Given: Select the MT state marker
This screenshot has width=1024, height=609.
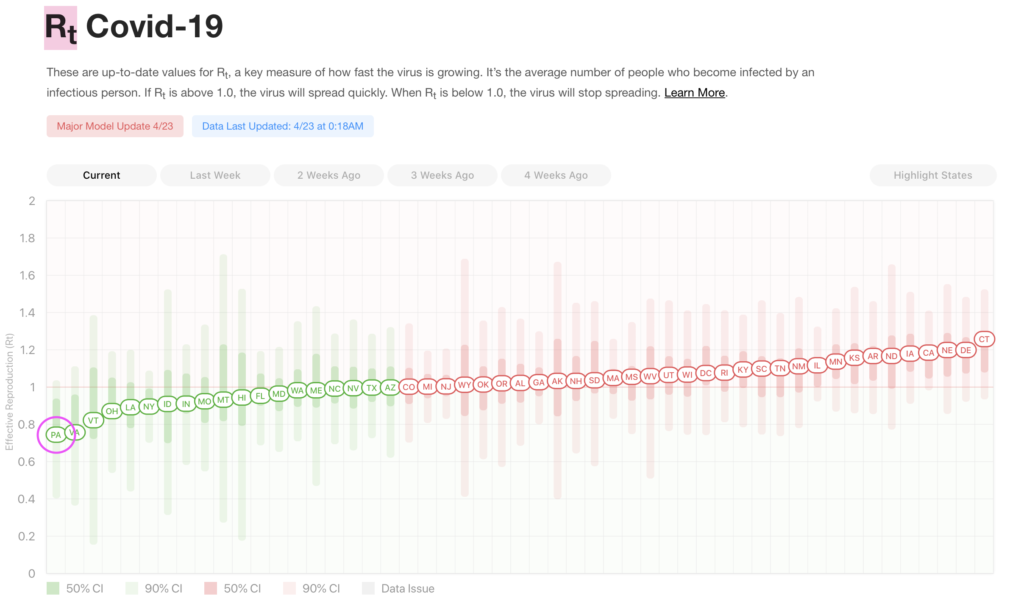Looking at the screenshot, I should [x=223, y=399].
